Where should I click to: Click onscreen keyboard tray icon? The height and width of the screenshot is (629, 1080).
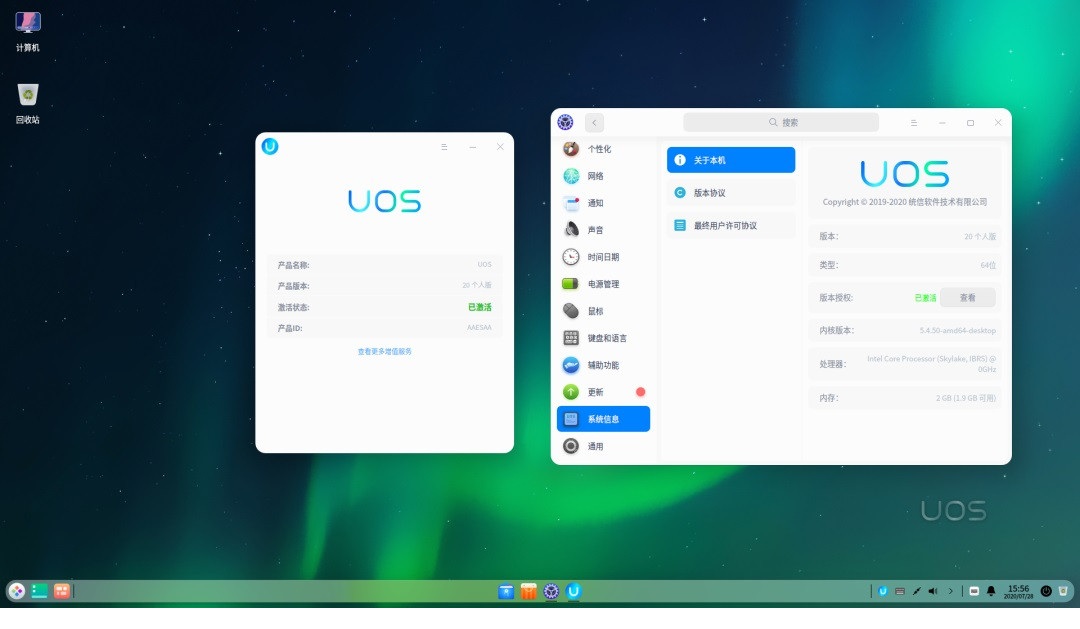click(x=900, y=591)
